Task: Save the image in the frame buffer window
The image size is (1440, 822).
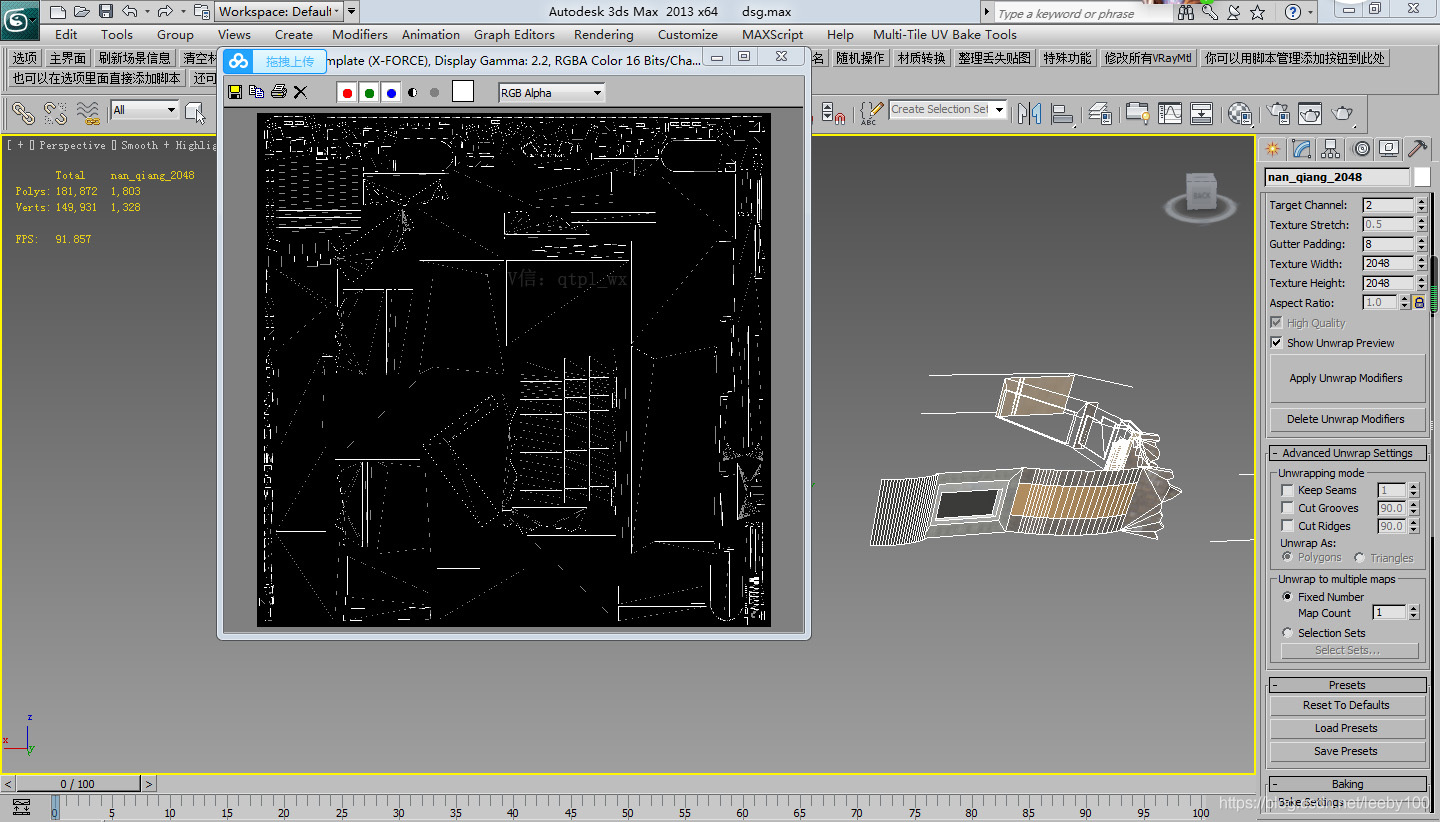Action: click(235, 92)
